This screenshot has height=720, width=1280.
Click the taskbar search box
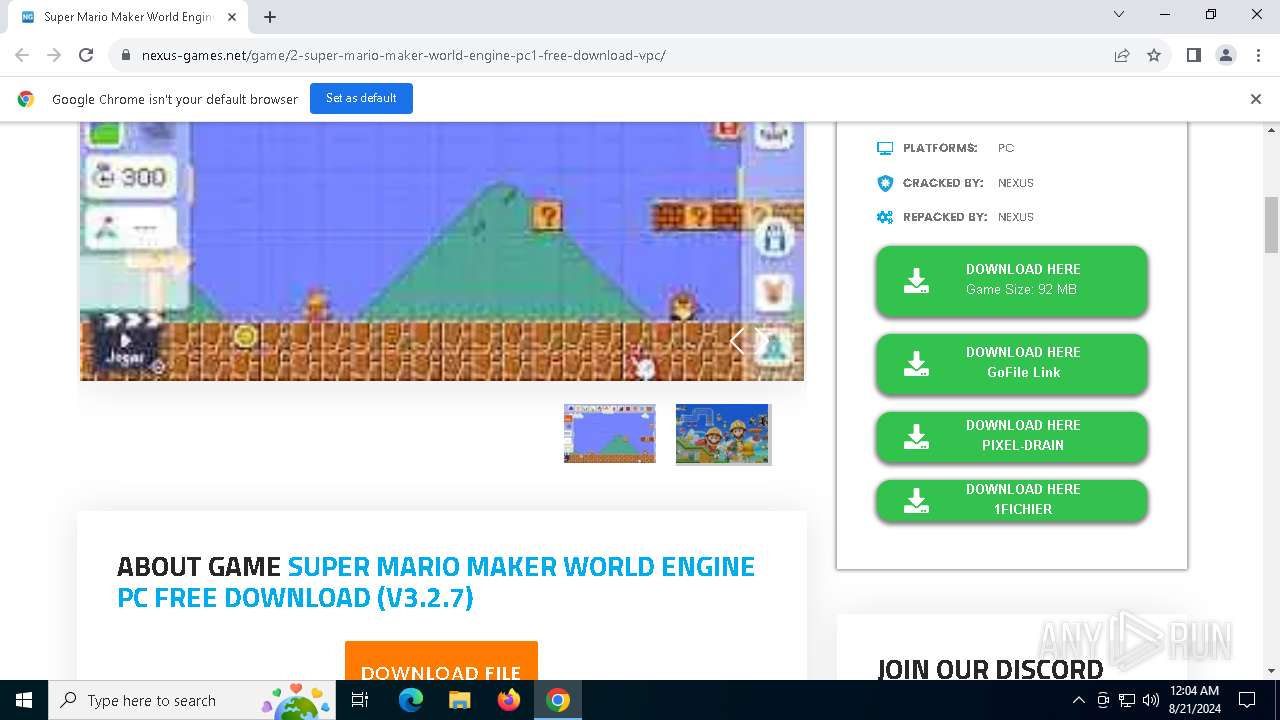tap(194, 700)
